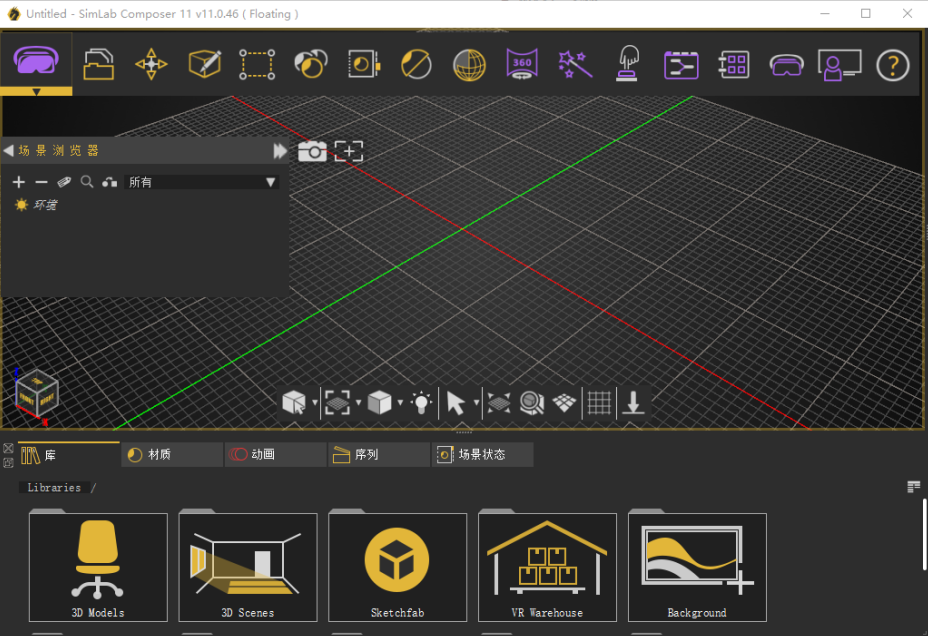Click the Libraries breadcrumb link

pos(55,487)
